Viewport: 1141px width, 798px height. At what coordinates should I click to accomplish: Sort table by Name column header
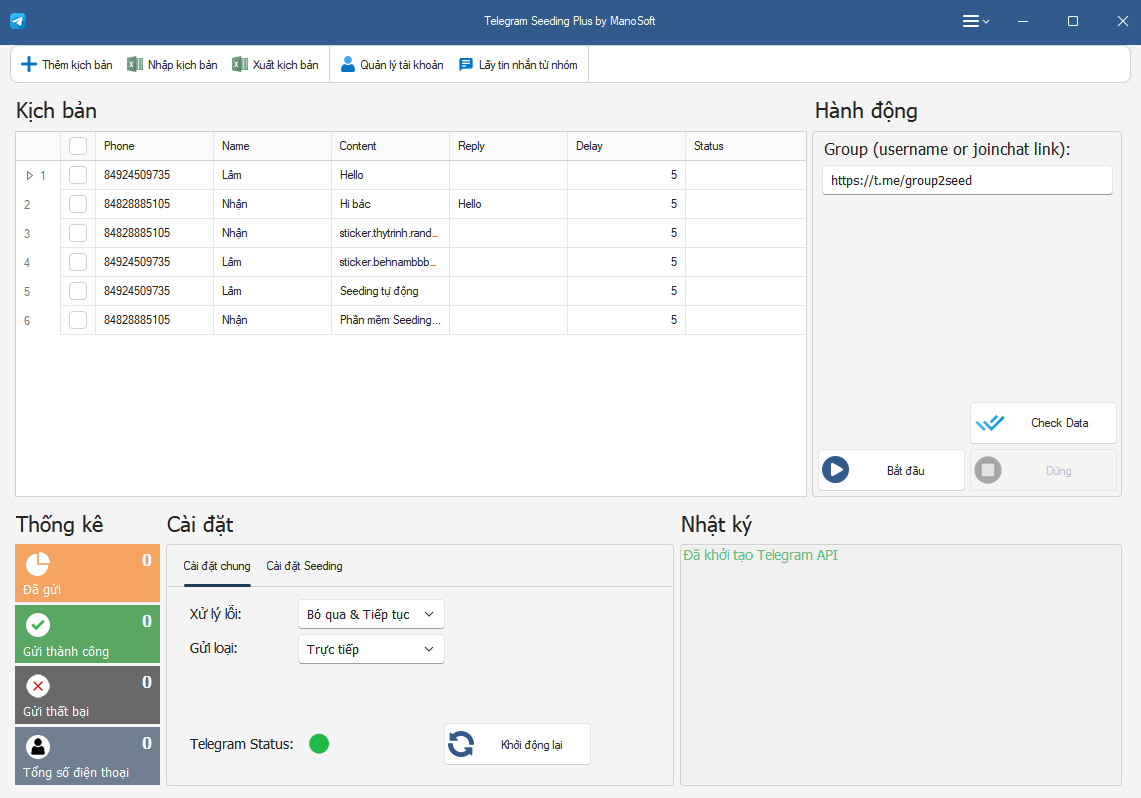[272, 146]
